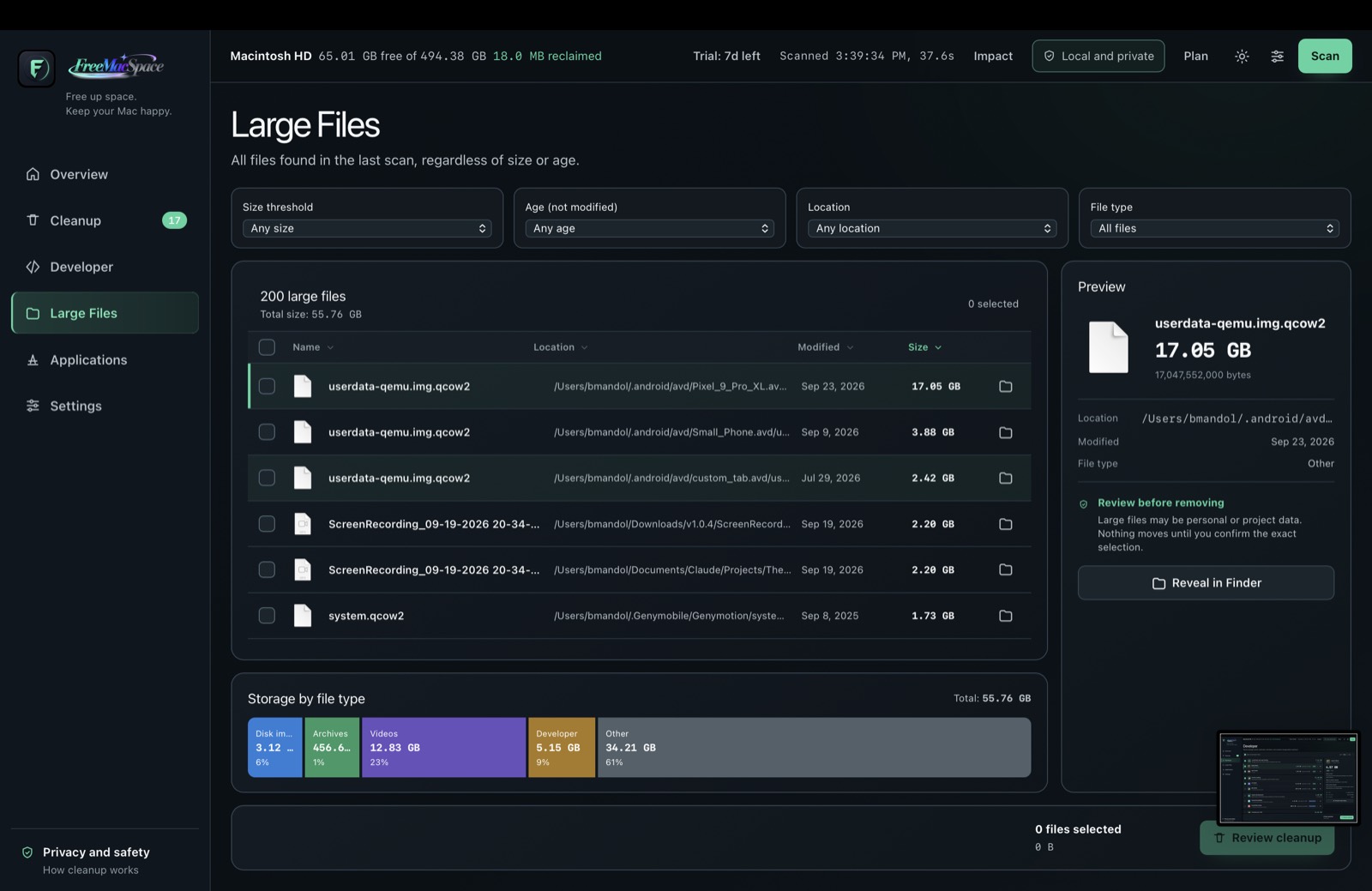Check system.qcow2 row checkbox
This screenshot has height=891, width=1372.
click(267, 616)
